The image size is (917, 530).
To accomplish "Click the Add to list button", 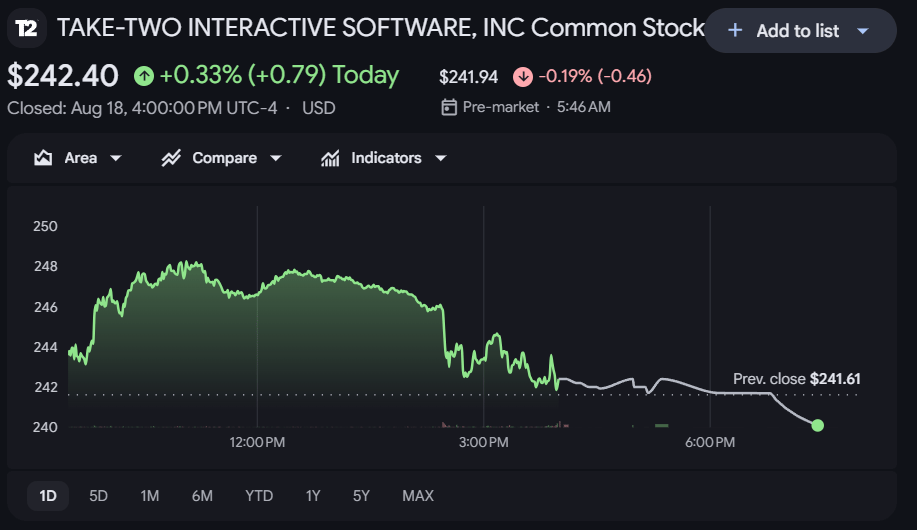I will [x=800, y=30].
